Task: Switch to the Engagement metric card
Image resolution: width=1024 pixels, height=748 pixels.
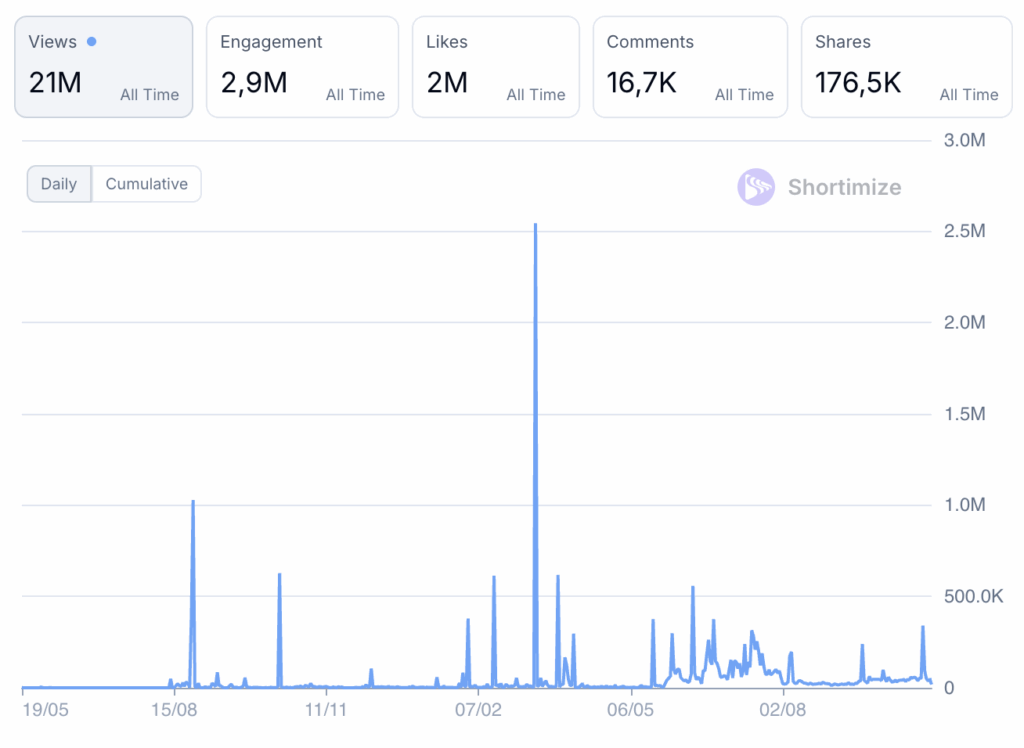Action: 303,67
